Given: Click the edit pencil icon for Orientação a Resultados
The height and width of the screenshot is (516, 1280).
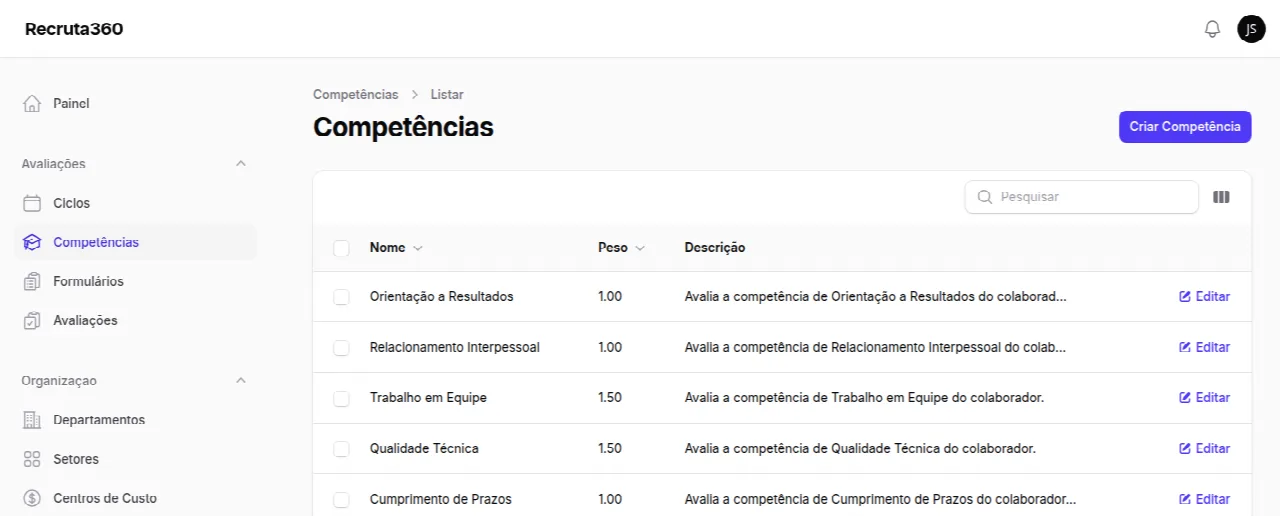Looking at the screenshot, I should point(1185,296).
